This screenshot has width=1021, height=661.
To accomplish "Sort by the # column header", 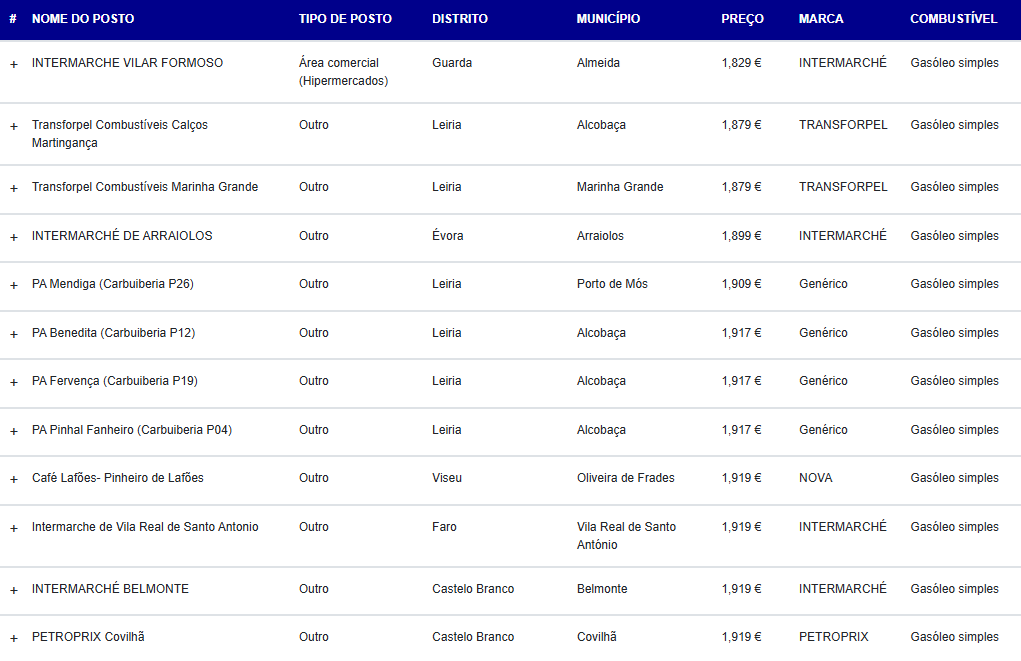I will click(12, 19).
